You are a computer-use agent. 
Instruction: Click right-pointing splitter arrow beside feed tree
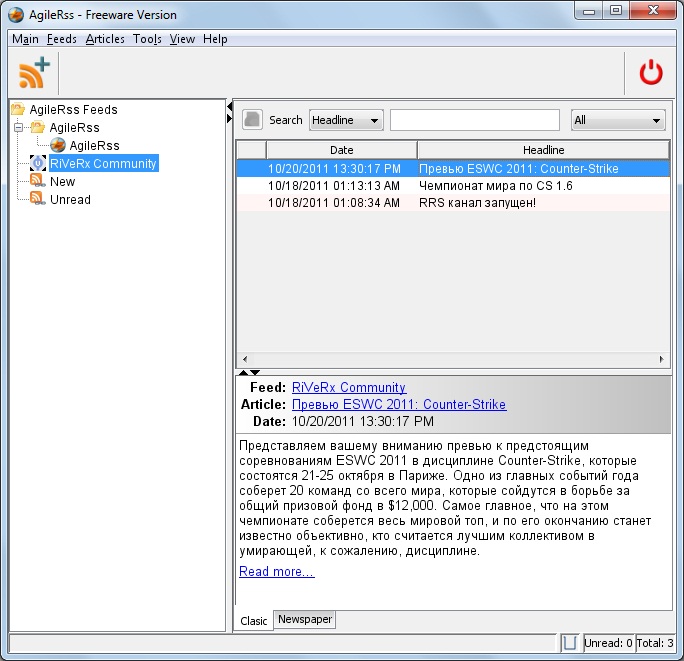pyautogui.click(x=229, y=118)
